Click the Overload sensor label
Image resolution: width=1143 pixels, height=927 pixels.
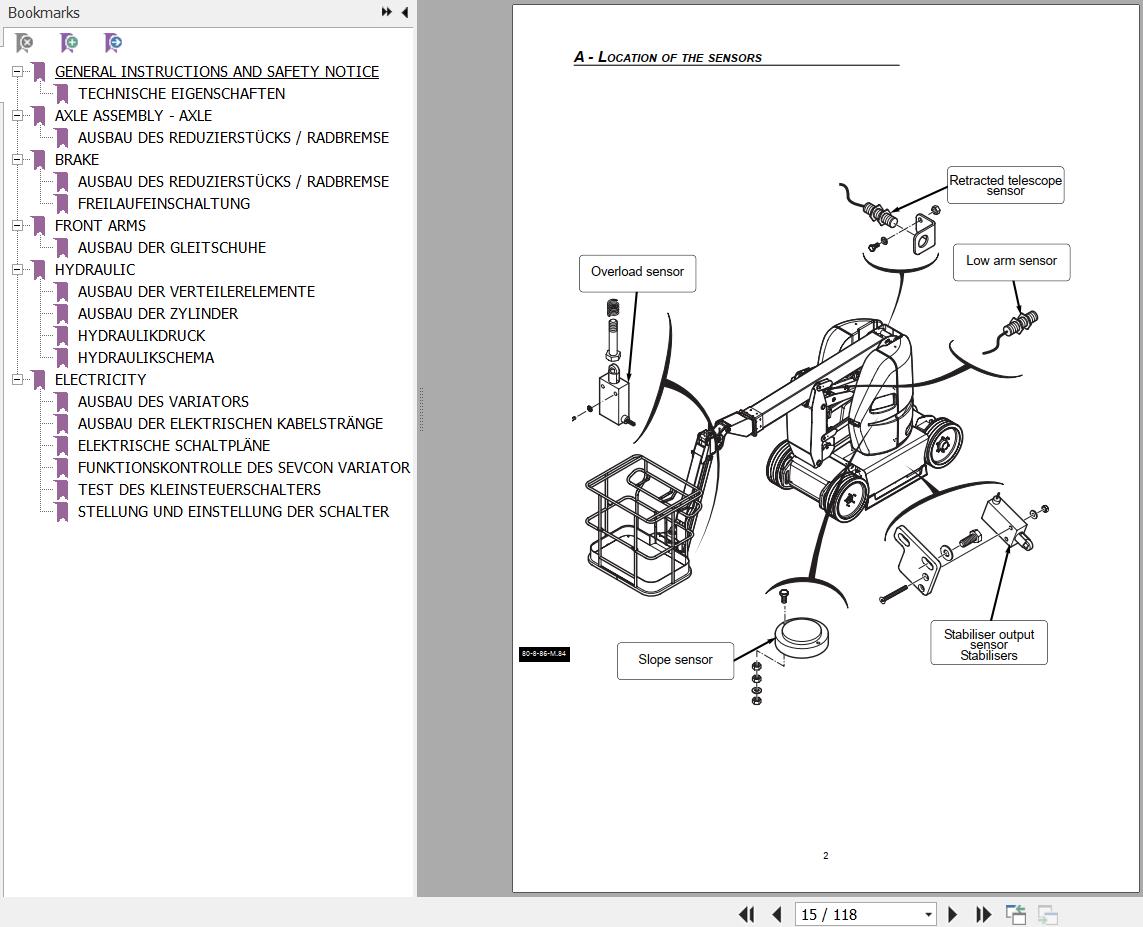click(x=637, y=273)
